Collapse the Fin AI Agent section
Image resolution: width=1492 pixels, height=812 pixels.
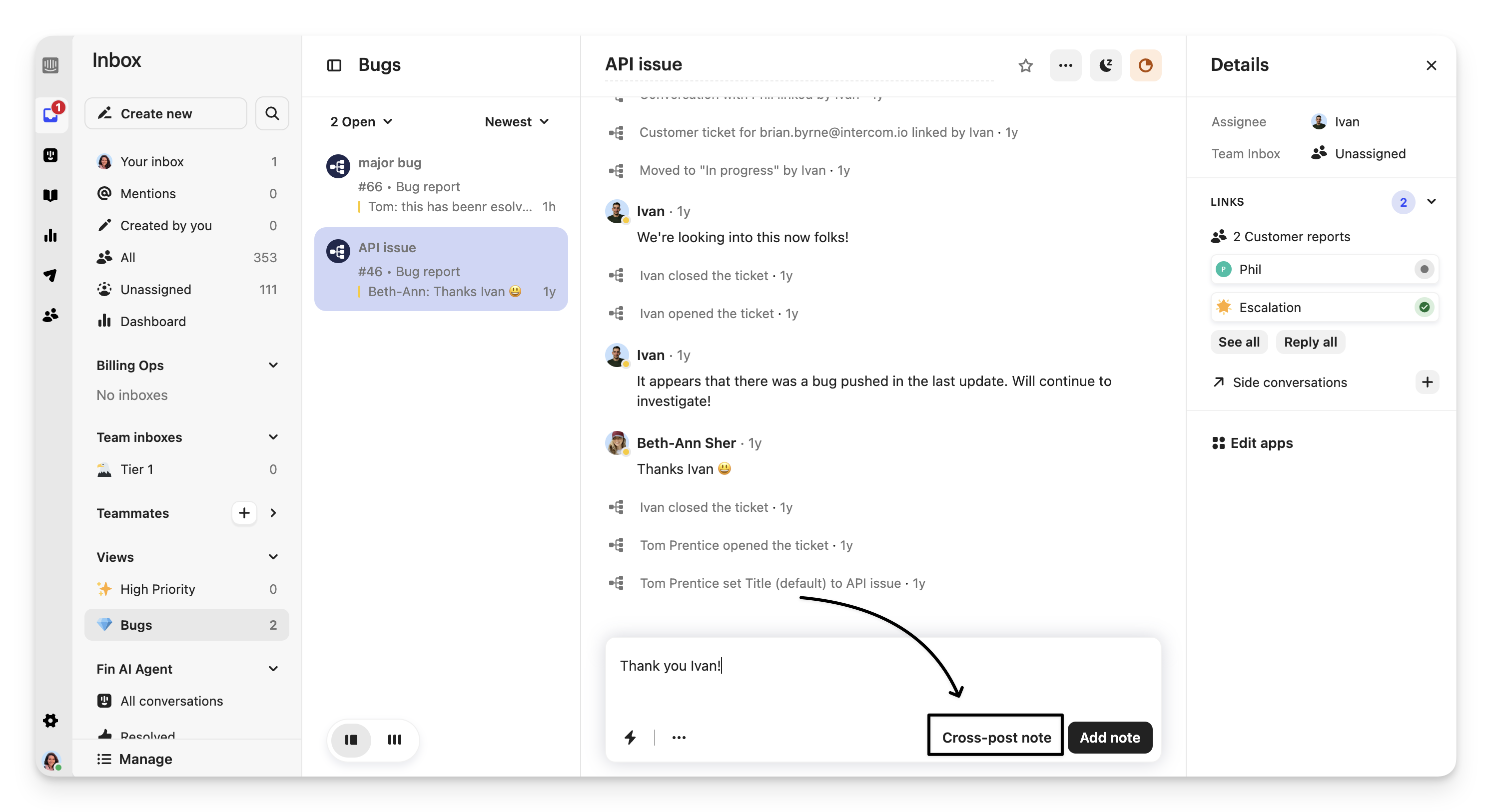273,668
